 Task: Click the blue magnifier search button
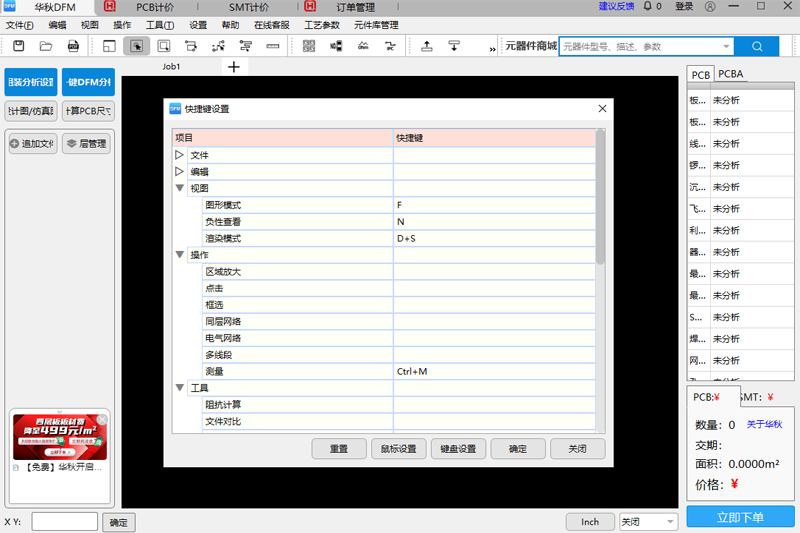(756, 46)
